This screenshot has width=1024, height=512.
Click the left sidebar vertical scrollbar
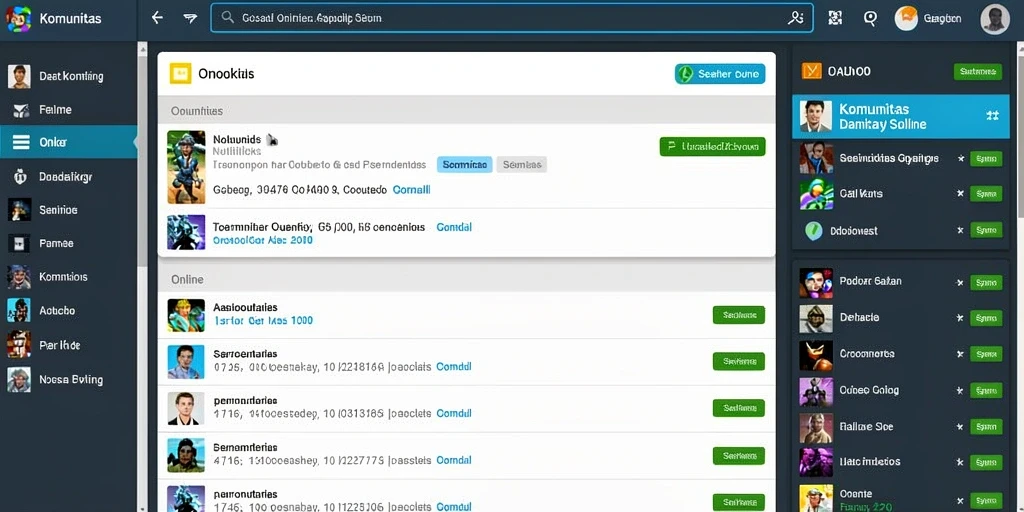coord(142,157)
